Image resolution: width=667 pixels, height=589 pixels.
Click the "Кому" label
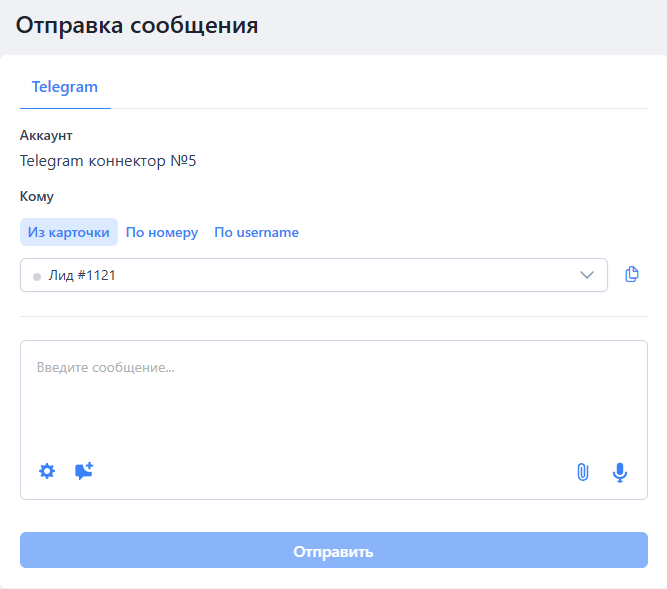(x=37, y=196)
